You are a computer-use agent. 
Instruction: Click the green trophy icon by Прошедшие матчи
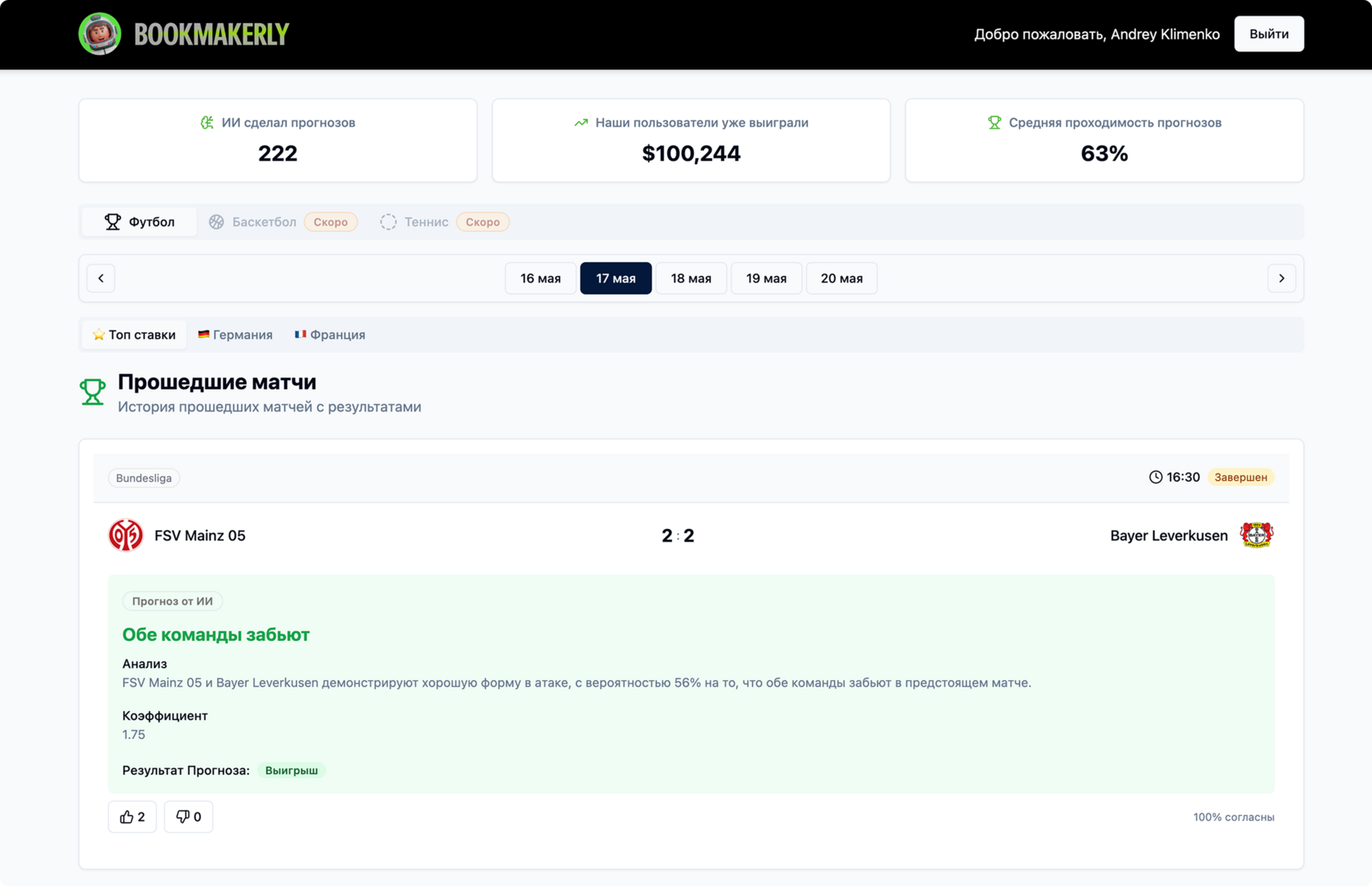[x=92, y=392]
